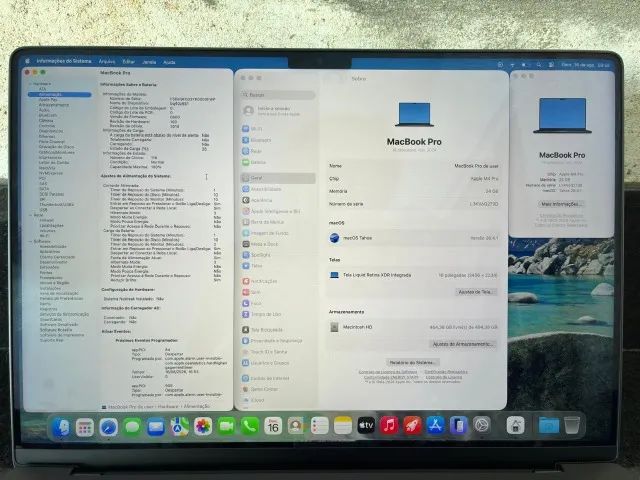Select Apple Pay in System Information tree

coord(48,100)
